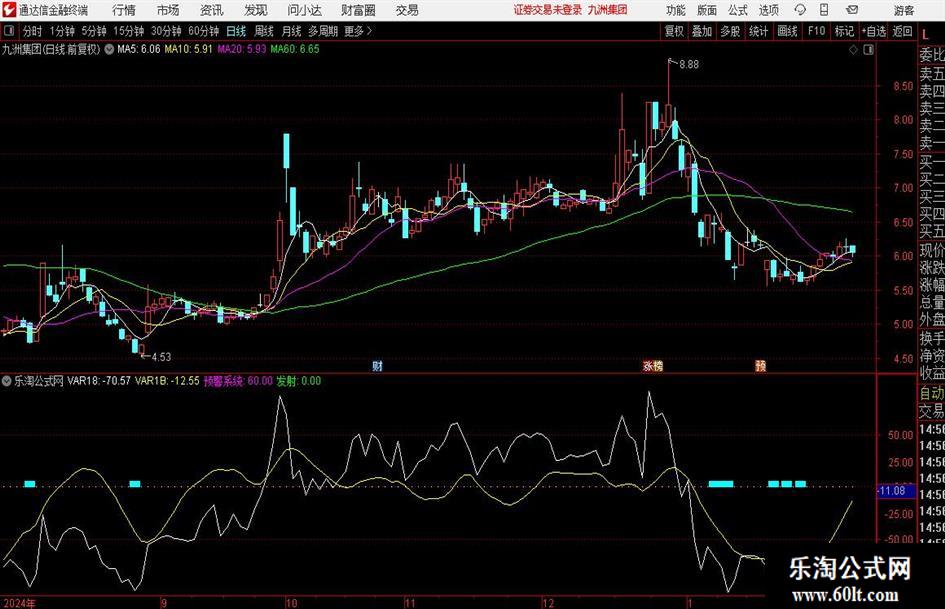This screenshot has height=609, width=945.
Task: Open the 市场 menu
Action: 168,10
